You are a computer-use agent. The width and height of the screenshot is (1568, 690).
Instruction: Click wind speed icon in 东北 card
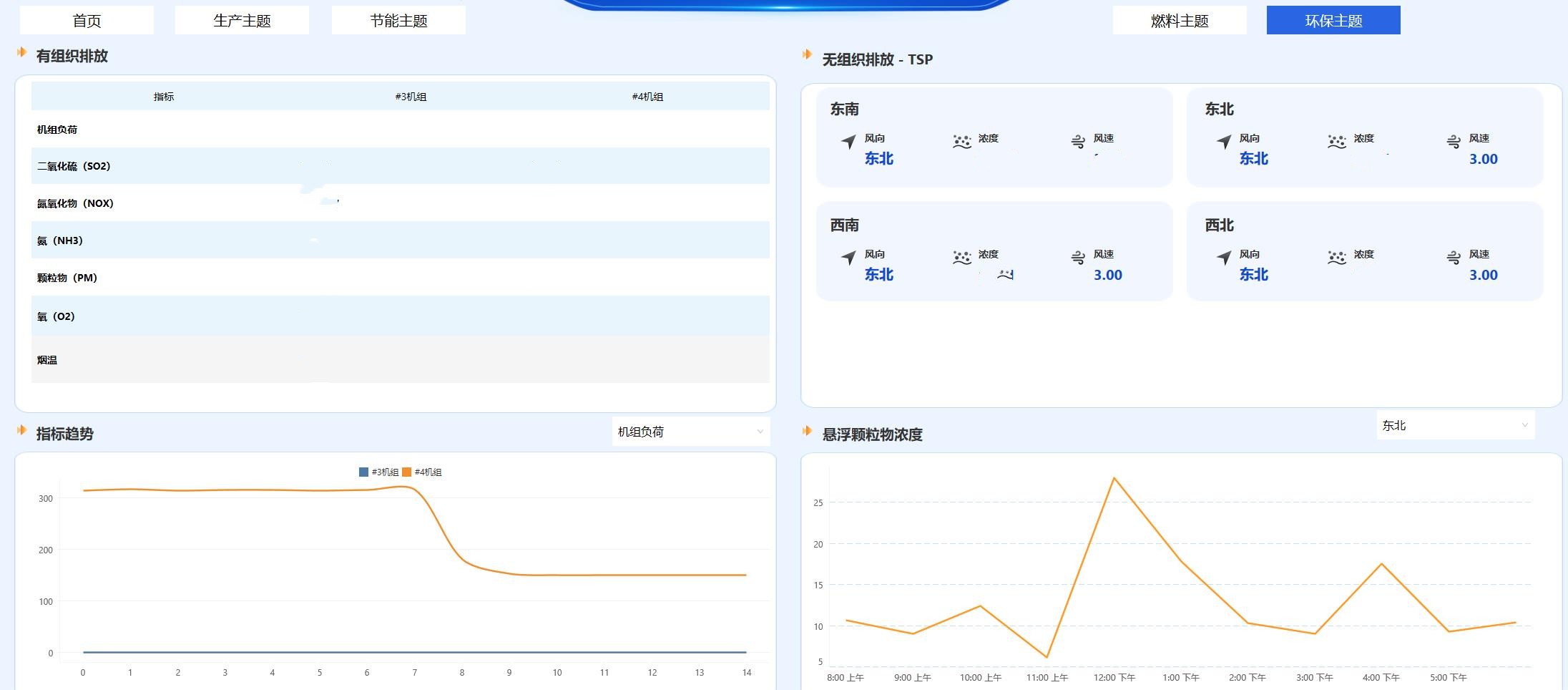pyautogui.click(x=1454, y=142)
